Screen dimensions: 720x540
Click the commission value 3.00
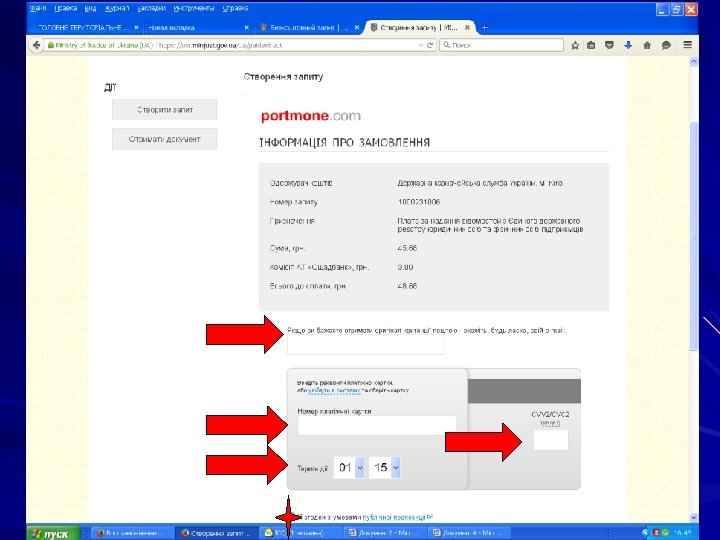405,267
